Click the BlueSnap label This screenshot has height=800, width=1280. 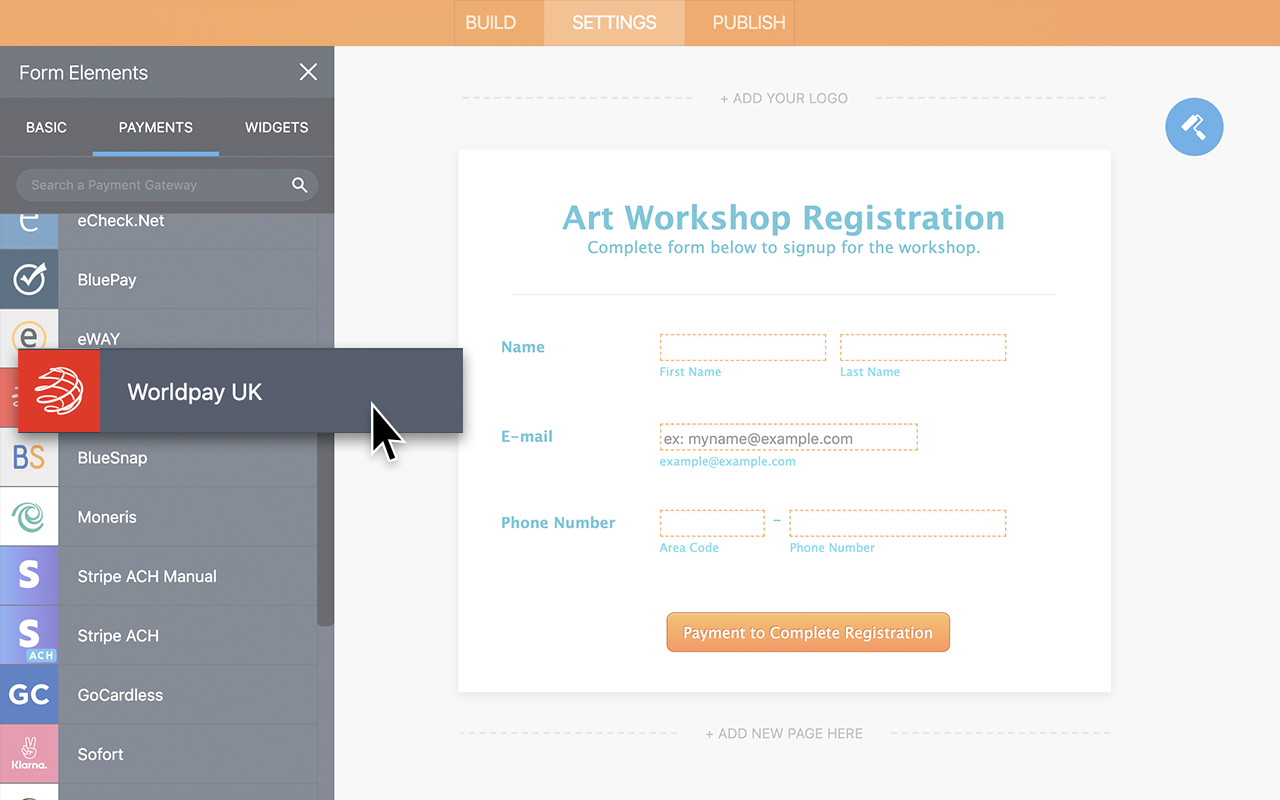click(x=113, y=458)
